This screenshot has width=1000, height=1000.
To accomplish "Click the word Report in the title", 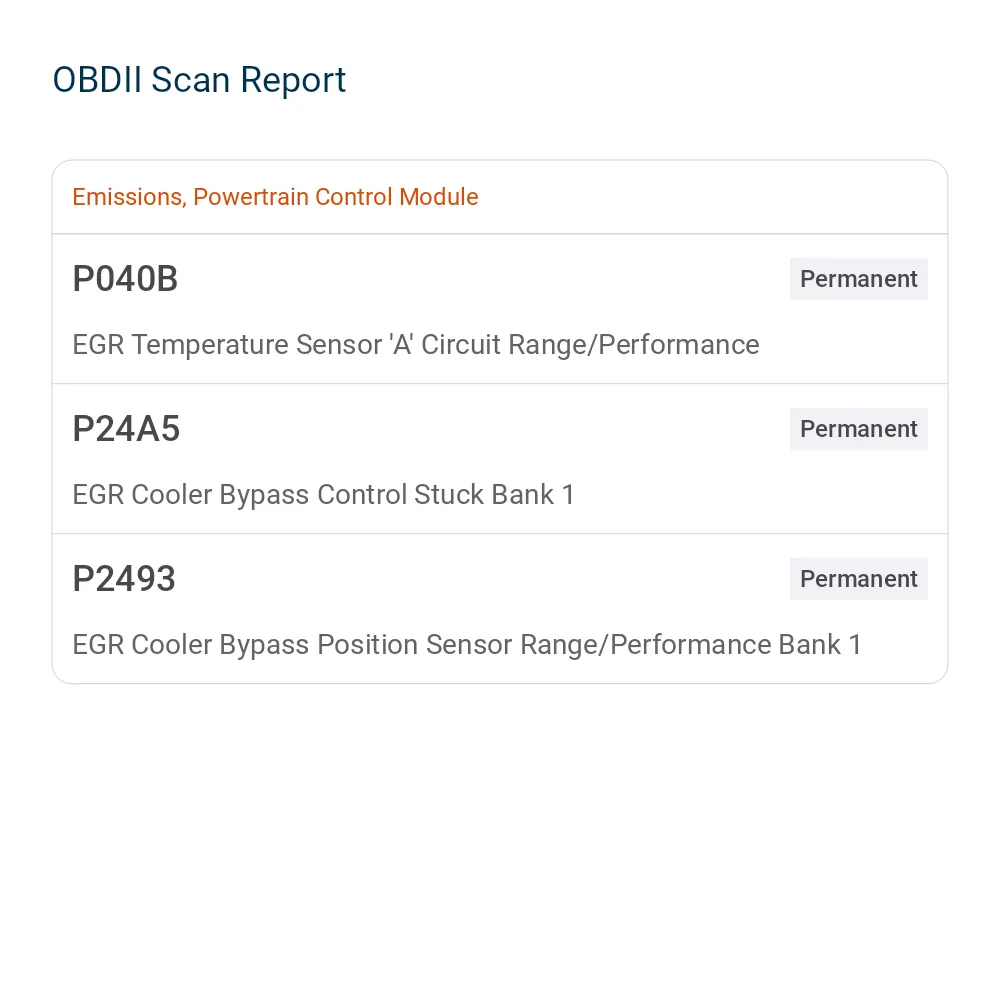I will [x=293, y=82].
